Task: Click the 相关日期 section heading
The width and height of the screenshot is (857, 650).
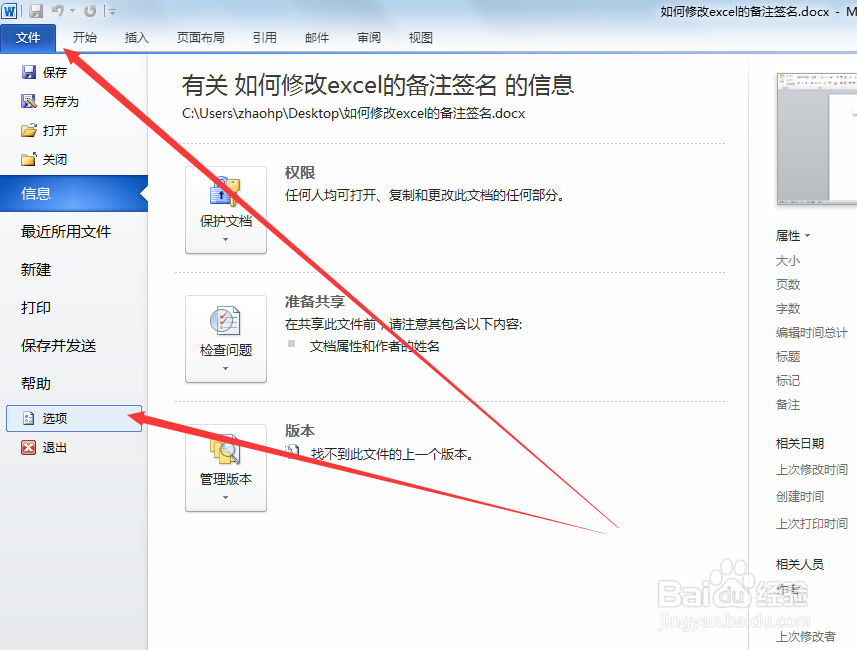Action: [x=800, y=443]
